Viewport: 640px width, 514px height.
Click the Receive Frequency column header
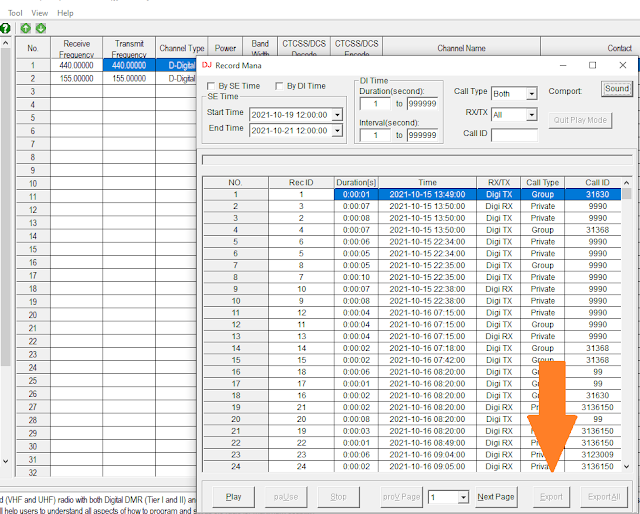click(x=76, y=48)
